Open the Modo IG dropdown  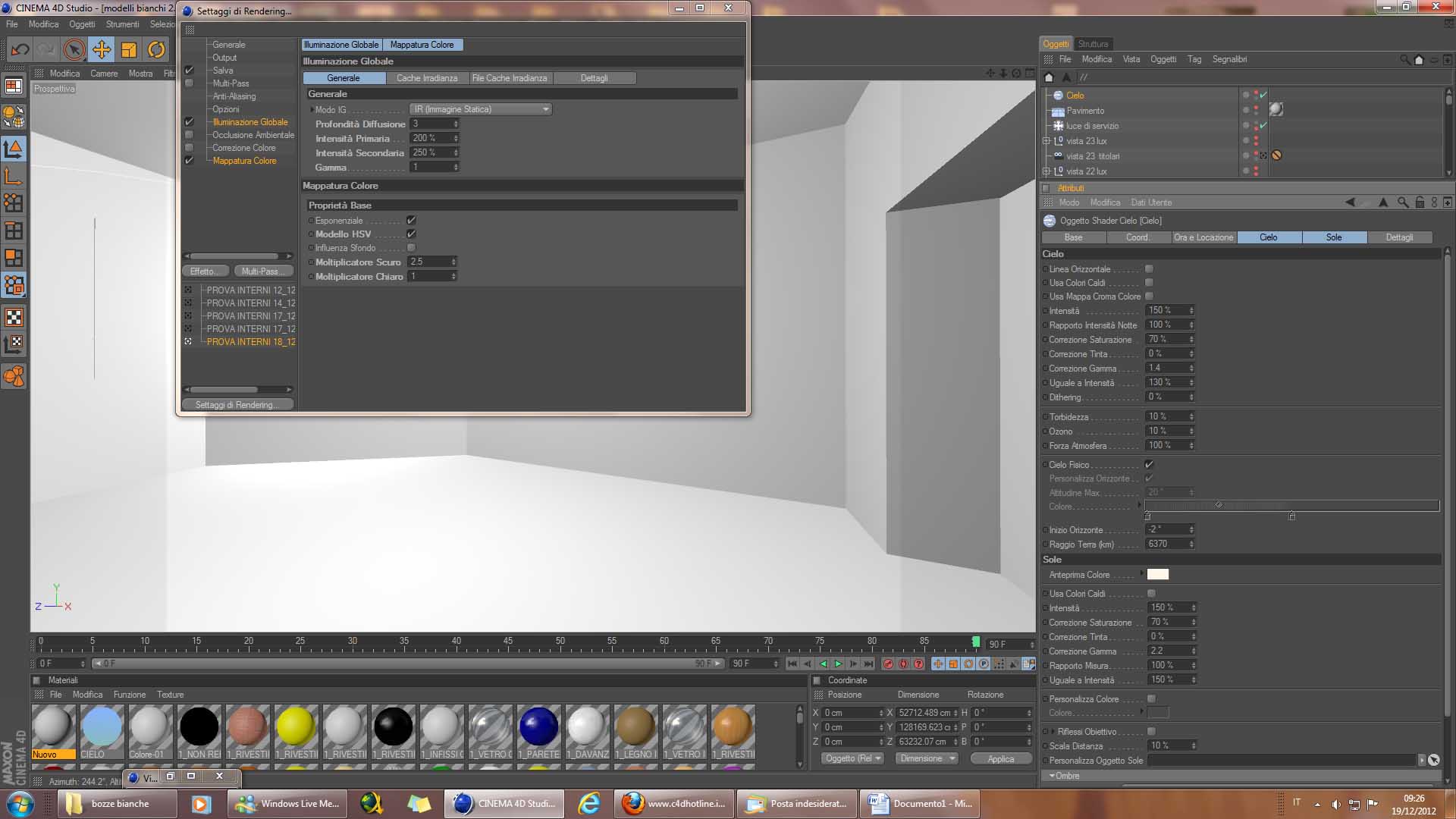click(481, 109)
